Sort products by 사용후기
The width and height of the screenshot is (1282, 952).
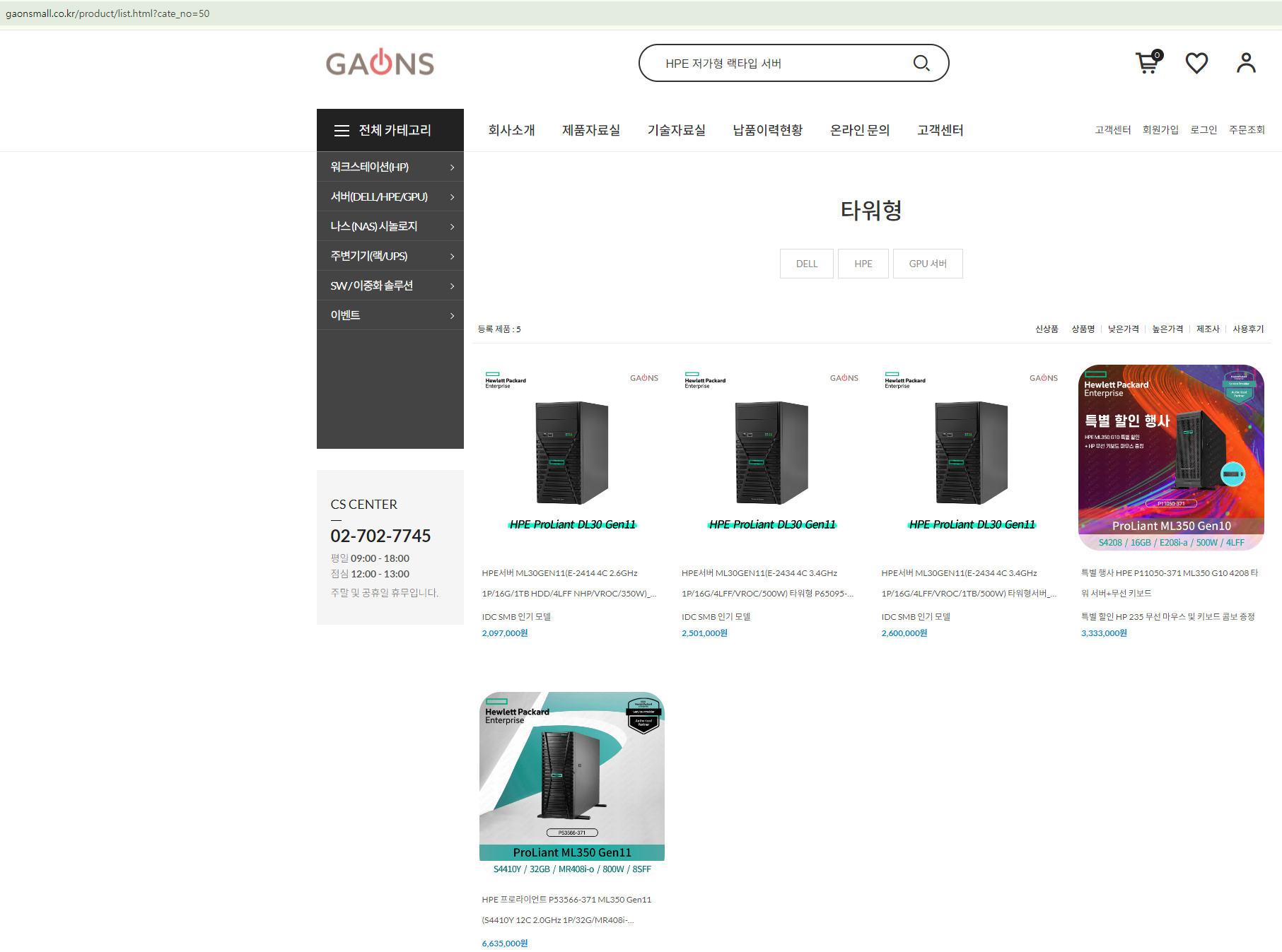tap(1248, 329)
